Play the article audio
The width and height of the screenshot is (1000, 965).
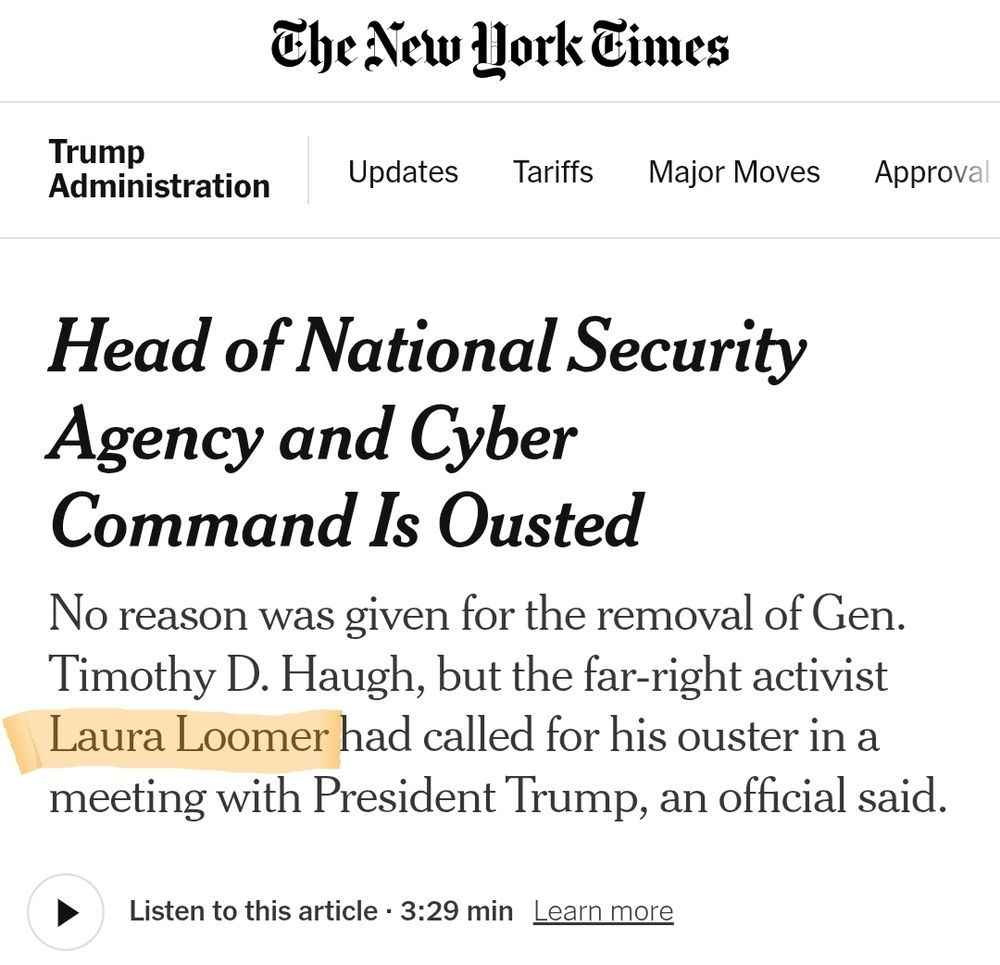[x=65, y=912]
